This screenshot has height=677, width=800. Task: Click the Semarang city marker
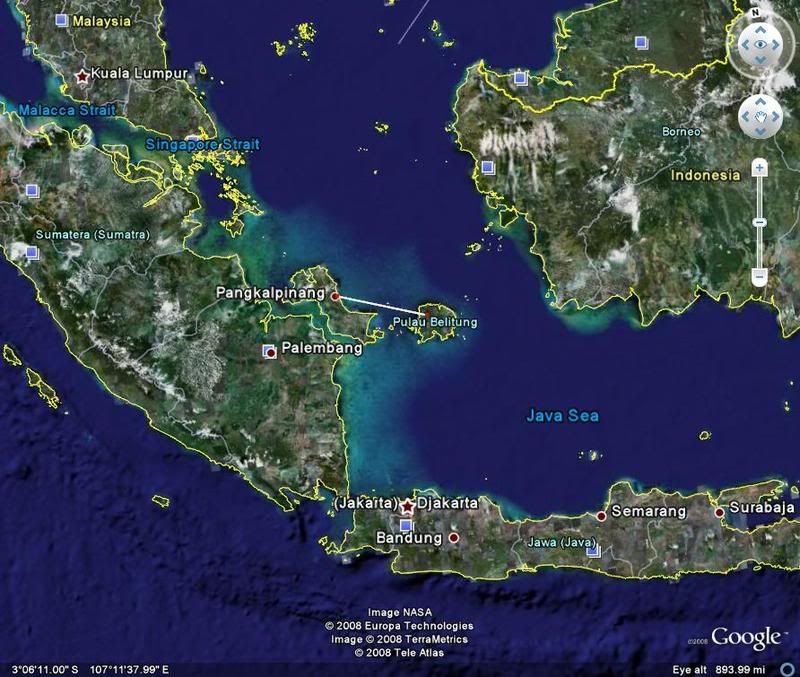tap(601, 516)
